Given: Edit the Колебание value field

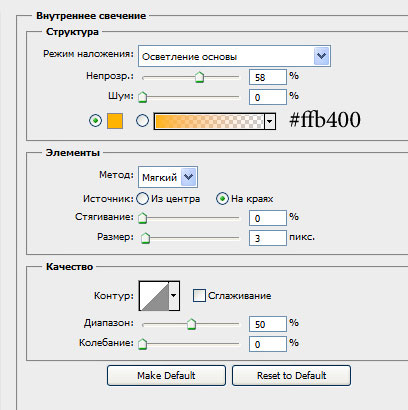Looking at the screenshot, I should tap(268, 344).
